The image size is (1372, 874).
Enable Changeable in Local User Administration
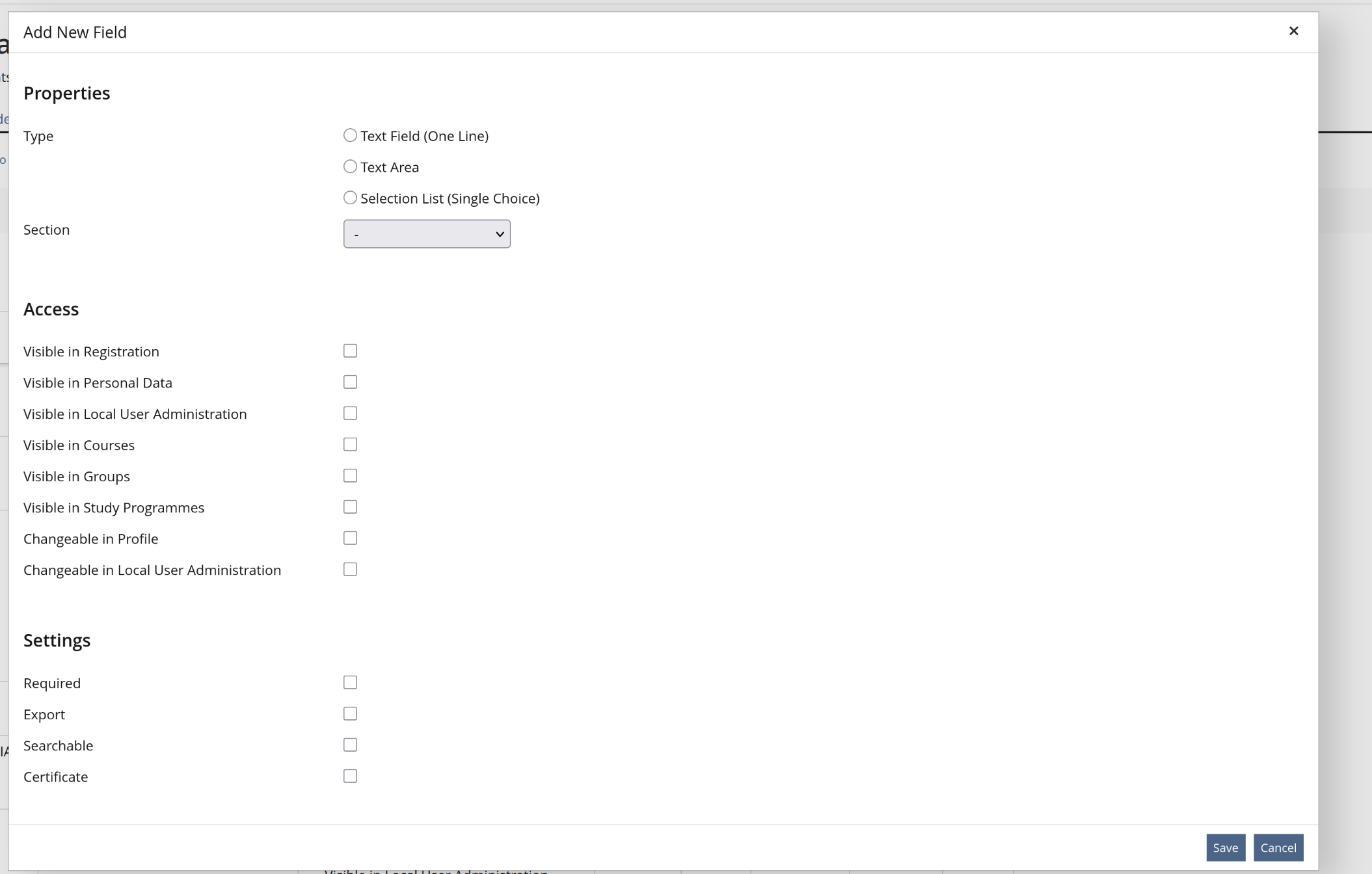[349, 569]
